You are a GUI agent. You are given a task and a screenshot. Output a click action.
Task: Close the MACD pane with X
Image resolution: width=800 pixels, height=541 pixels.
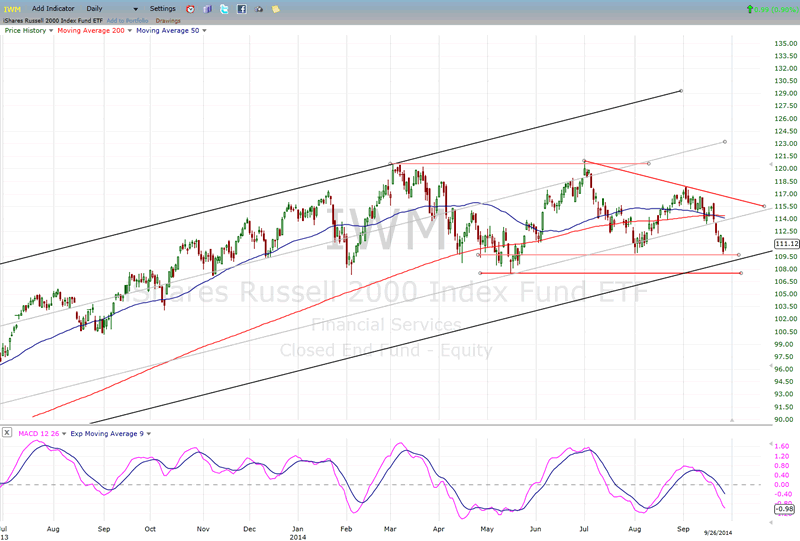coord(7,432)
